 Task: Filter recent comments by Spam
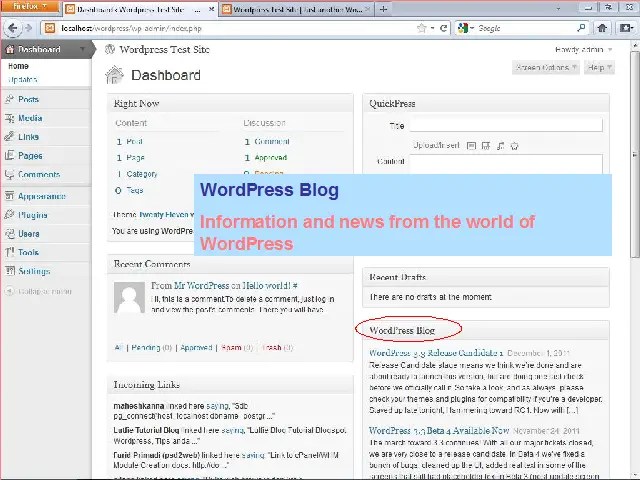point(231,347)
